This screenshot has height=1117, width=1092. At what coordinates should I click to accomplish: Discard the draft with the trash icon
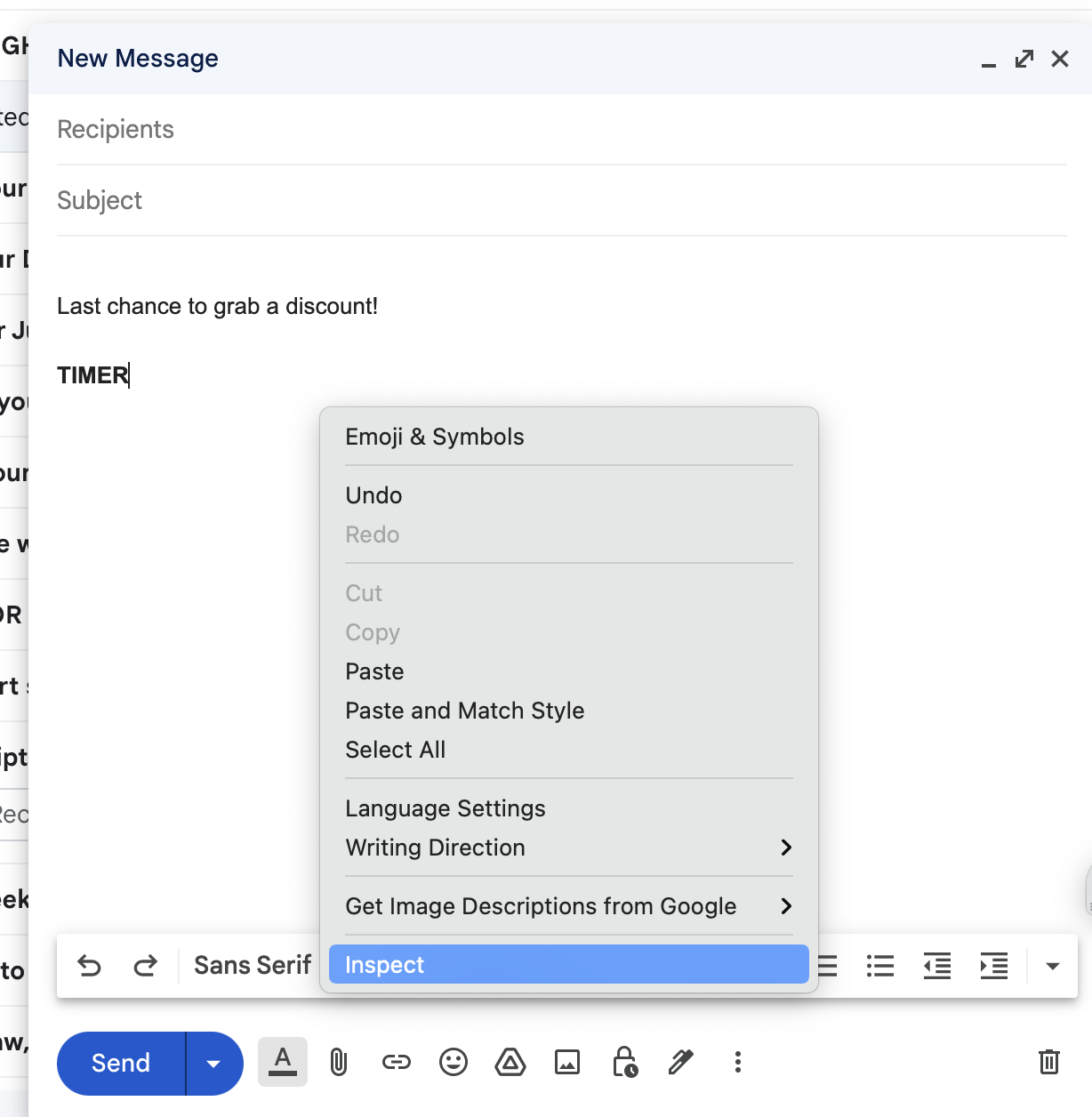1049,1062
